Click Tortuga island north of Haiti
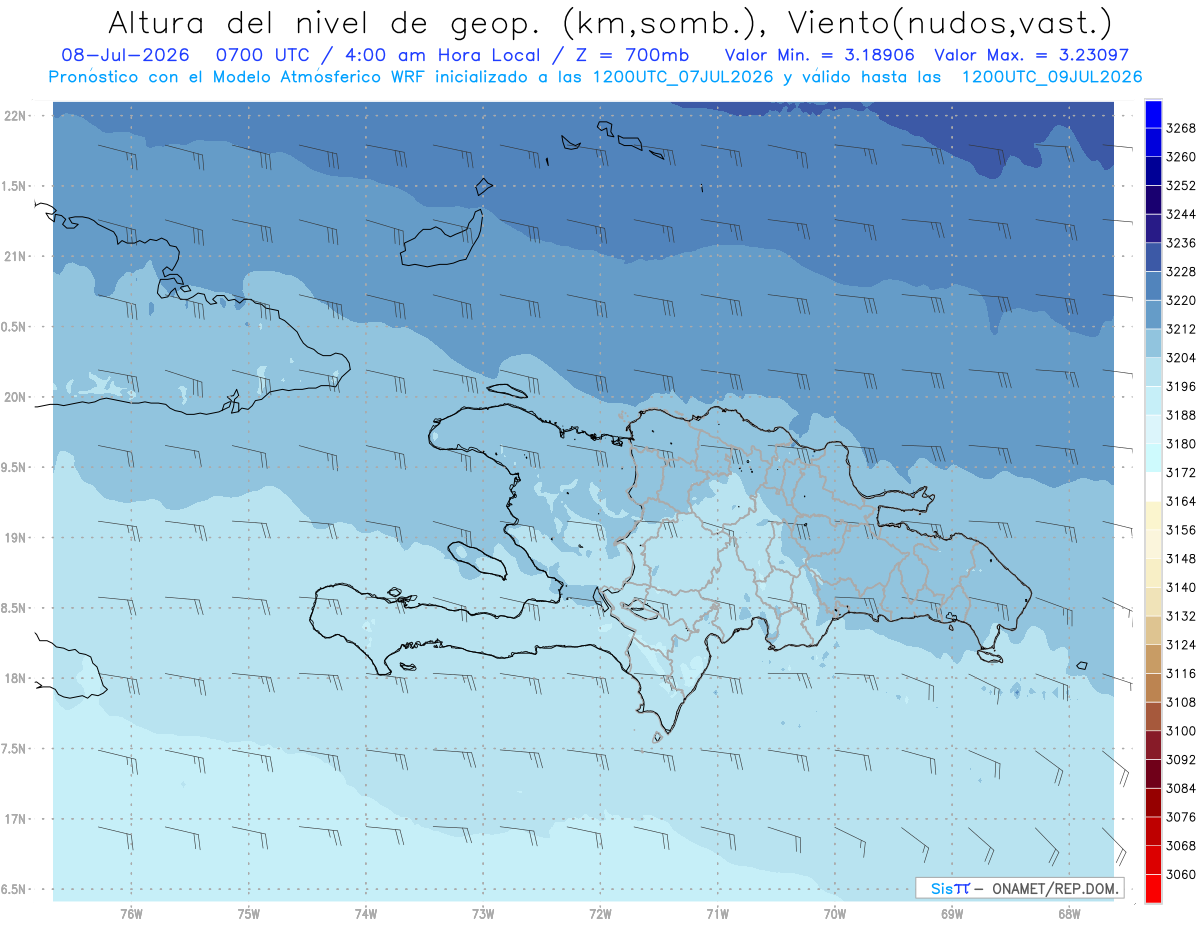Image resolution: width=1200 pixels, height=927 pixels. tap(507, 391)
